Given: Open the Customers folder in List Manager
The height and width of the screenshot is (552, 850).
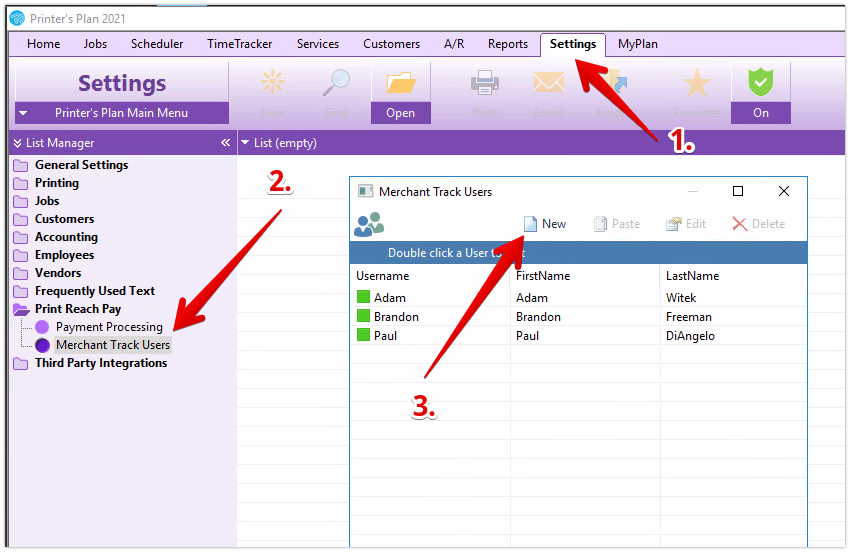Looking at the screenshot, I should click(65, 219).
